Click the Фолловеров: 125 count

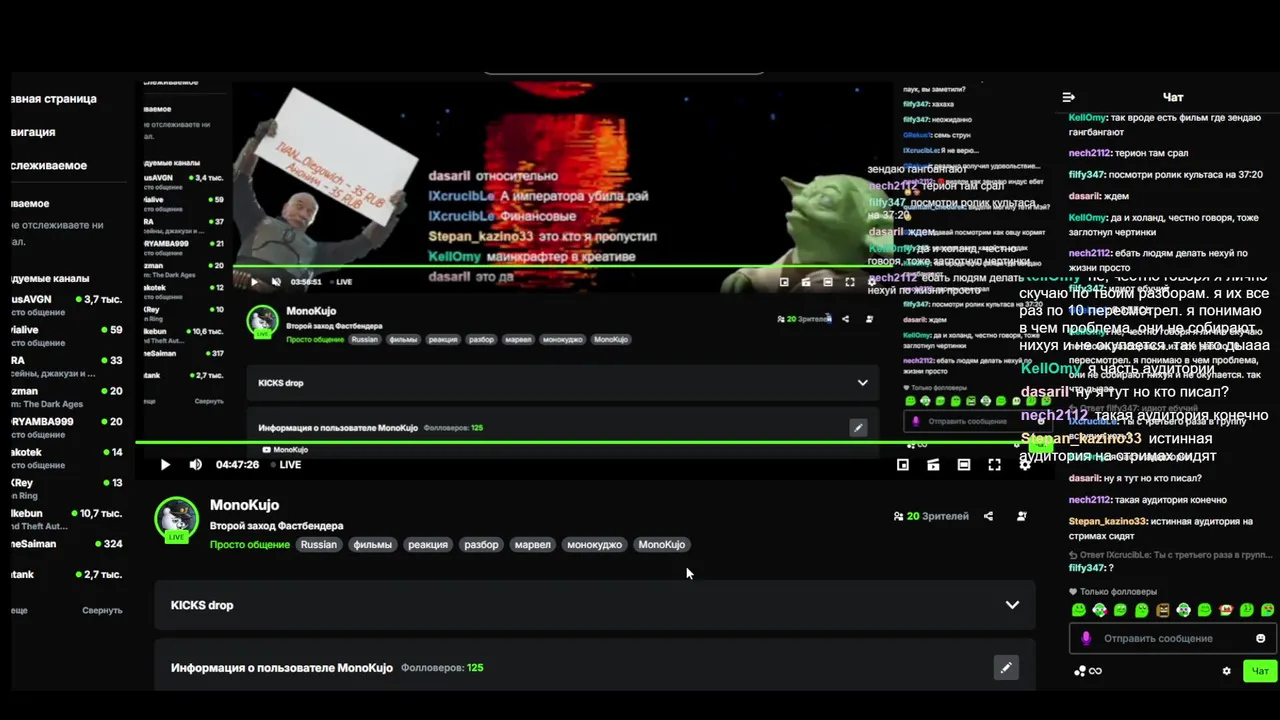point(442,668)
